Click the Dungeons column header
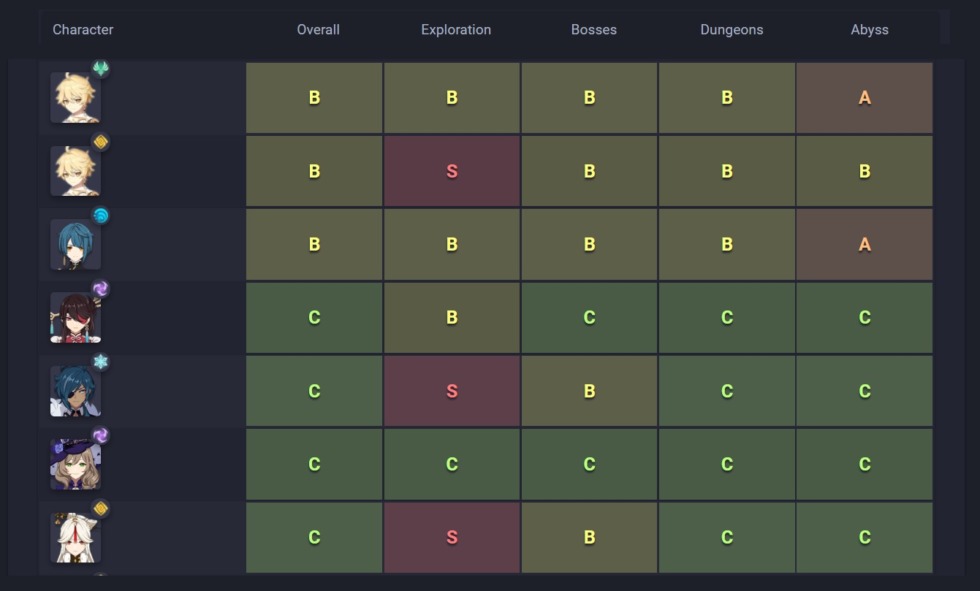The width and height of the screenshot is (980, 591). [x=732, y=30]
